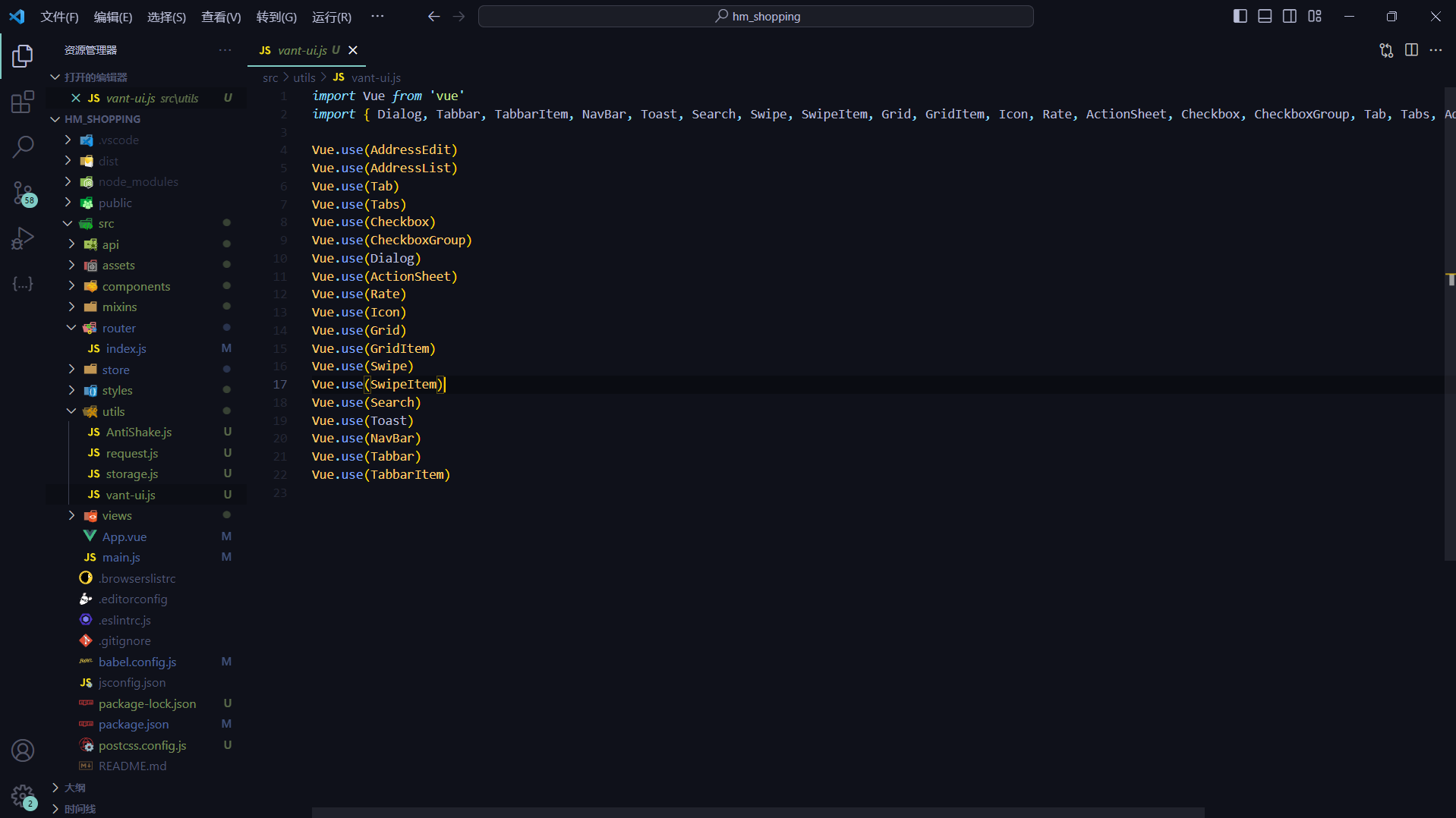Open Source Control with 58 changes
1456x818 pixels.
[24, 193]
